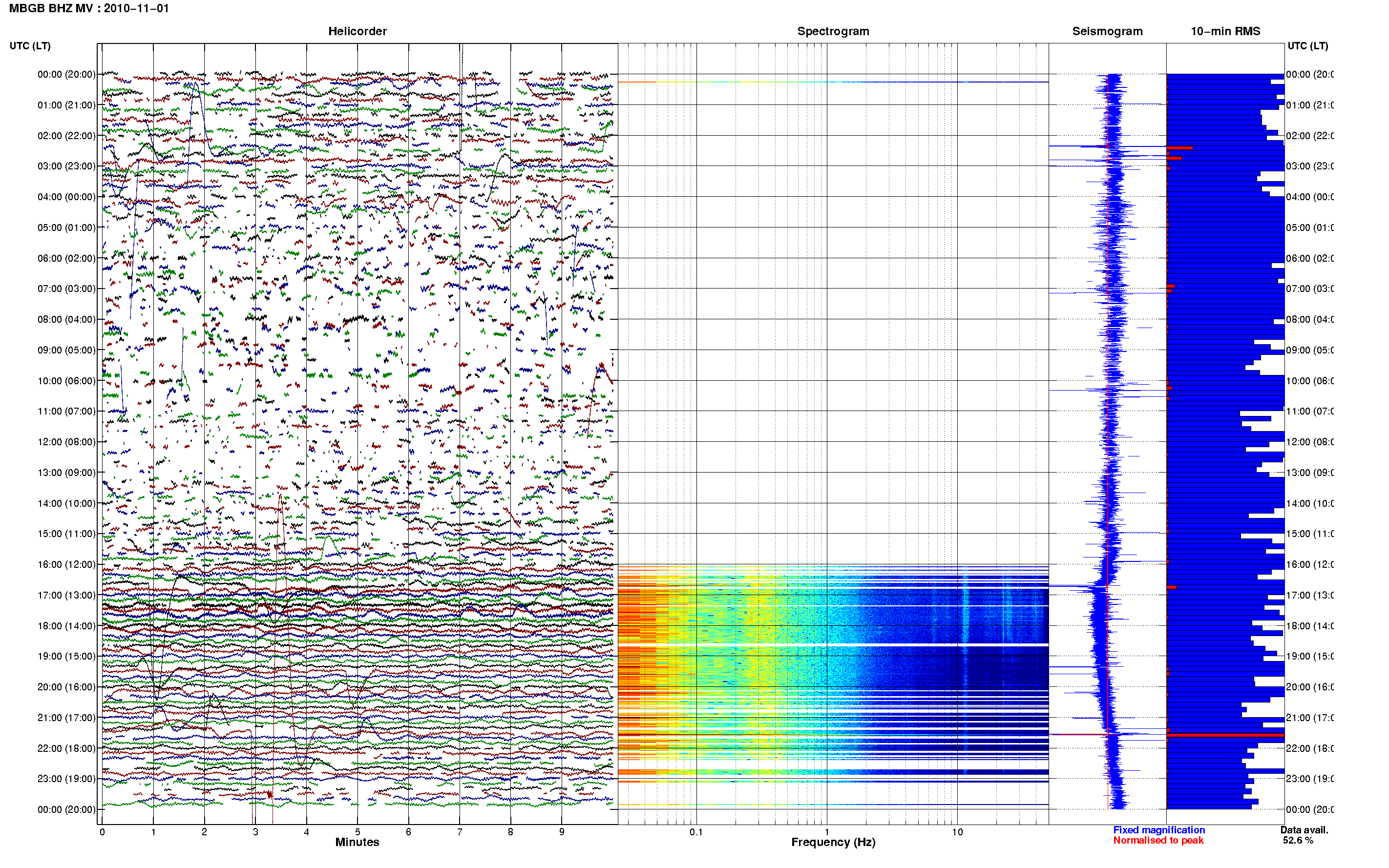Click the 'Seismogram' panel heading

(x=1107, y=31)
